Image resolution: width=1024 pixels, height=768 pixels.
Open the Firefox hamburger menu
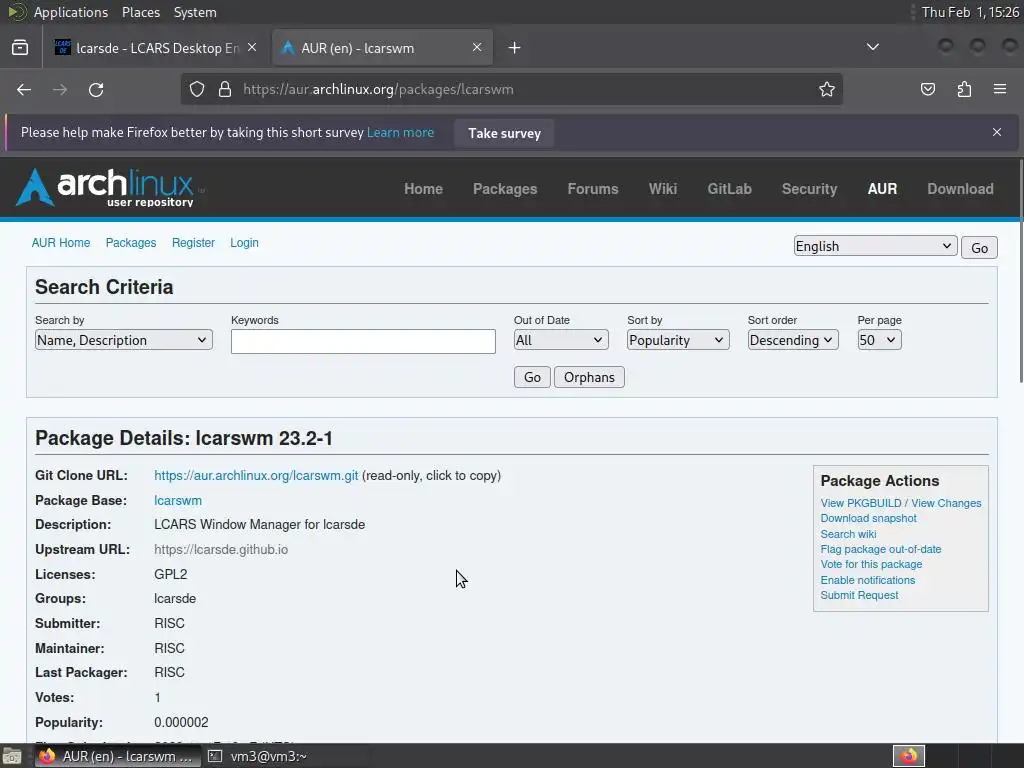[1000, 89]
